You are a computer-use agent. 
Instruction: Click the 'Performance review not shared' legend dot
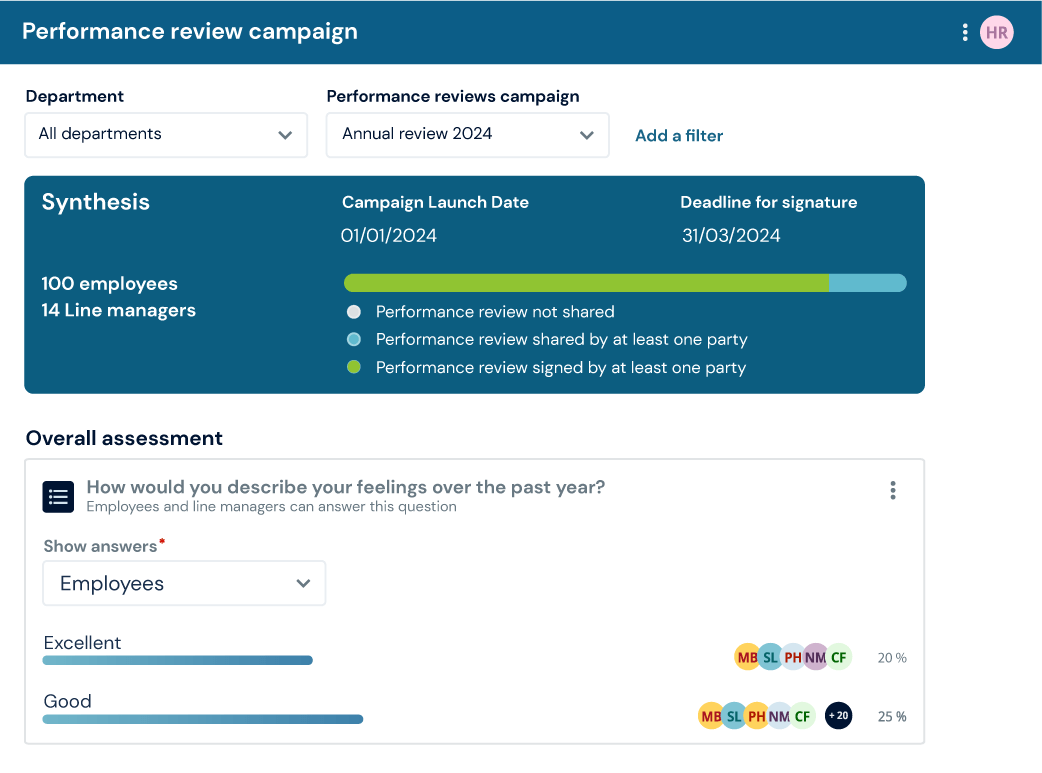point(355,311)
